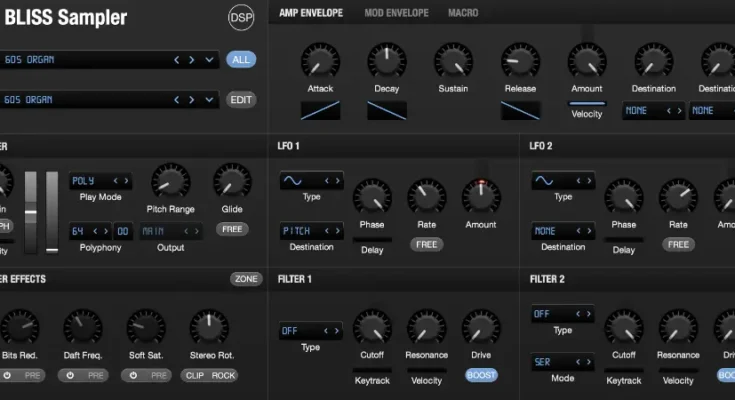Open the POLY play mode selector
The height and width of the screenshot is (400, 735).
(x=100, y=181)
